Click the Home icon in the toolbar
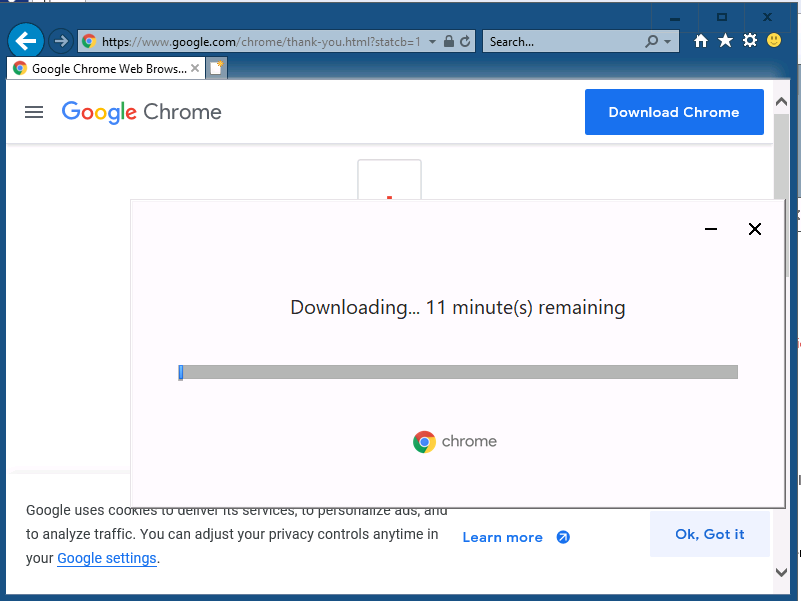The width and height of the screenshot is (801, 601). pos(701,41)
